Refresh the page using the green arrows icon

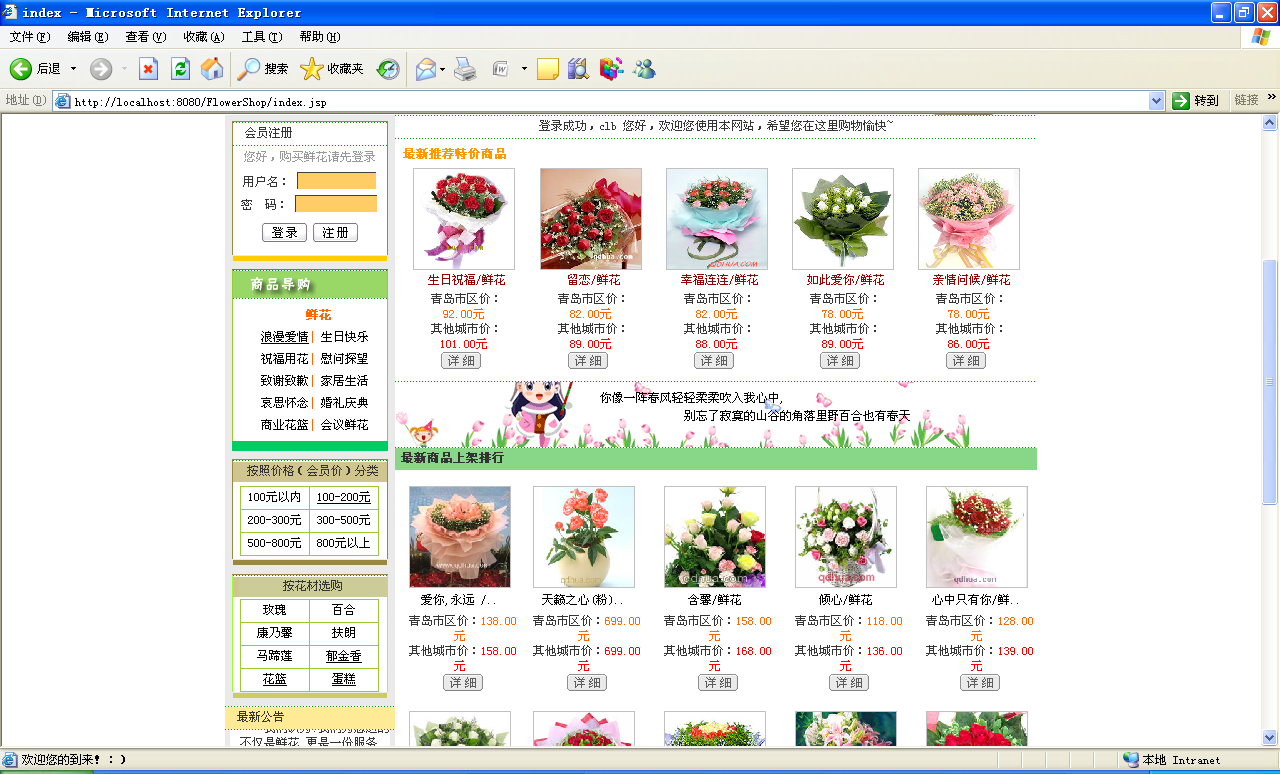180,69
